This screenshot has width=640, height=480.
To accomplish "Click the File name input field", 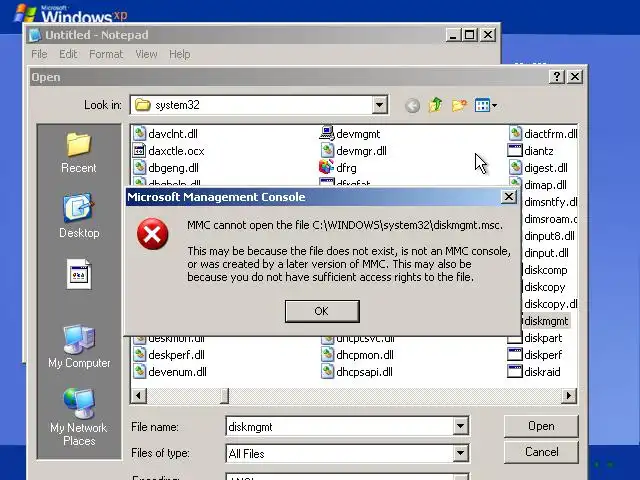I will (x=340, y=427).
